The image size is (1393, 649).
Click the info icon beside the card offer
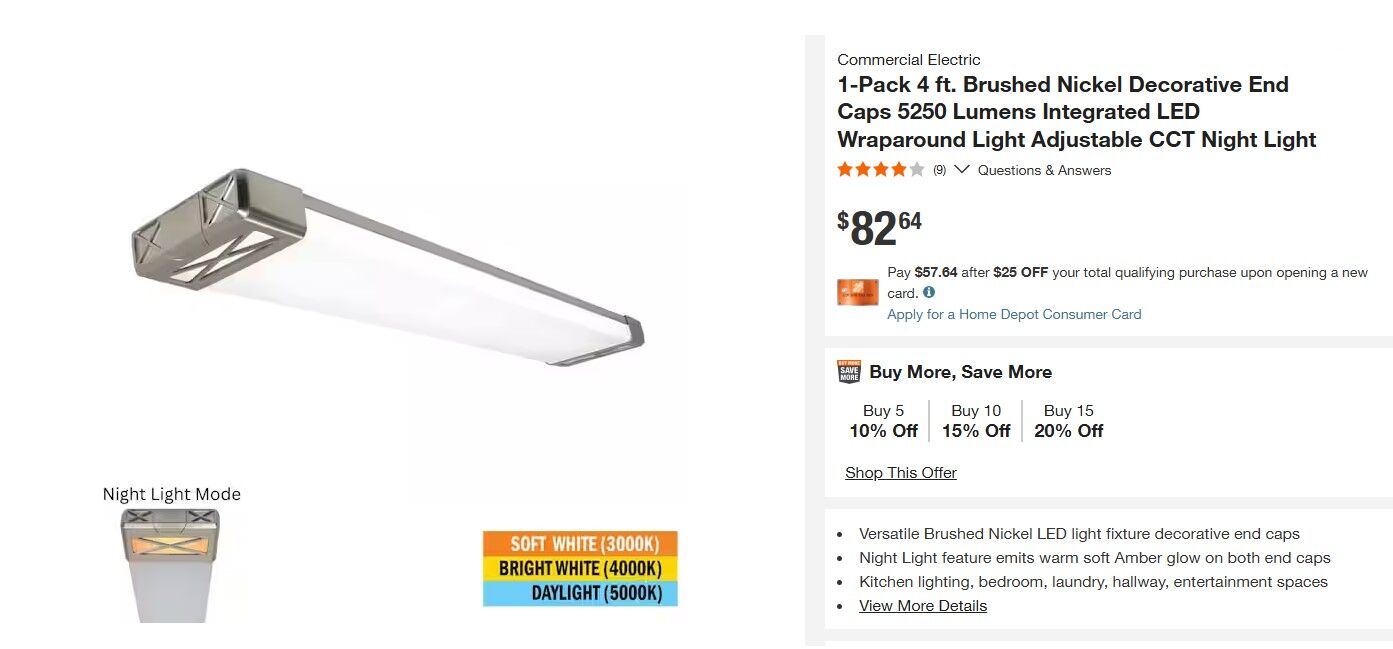pyautogui.click(x=929, y=293)
